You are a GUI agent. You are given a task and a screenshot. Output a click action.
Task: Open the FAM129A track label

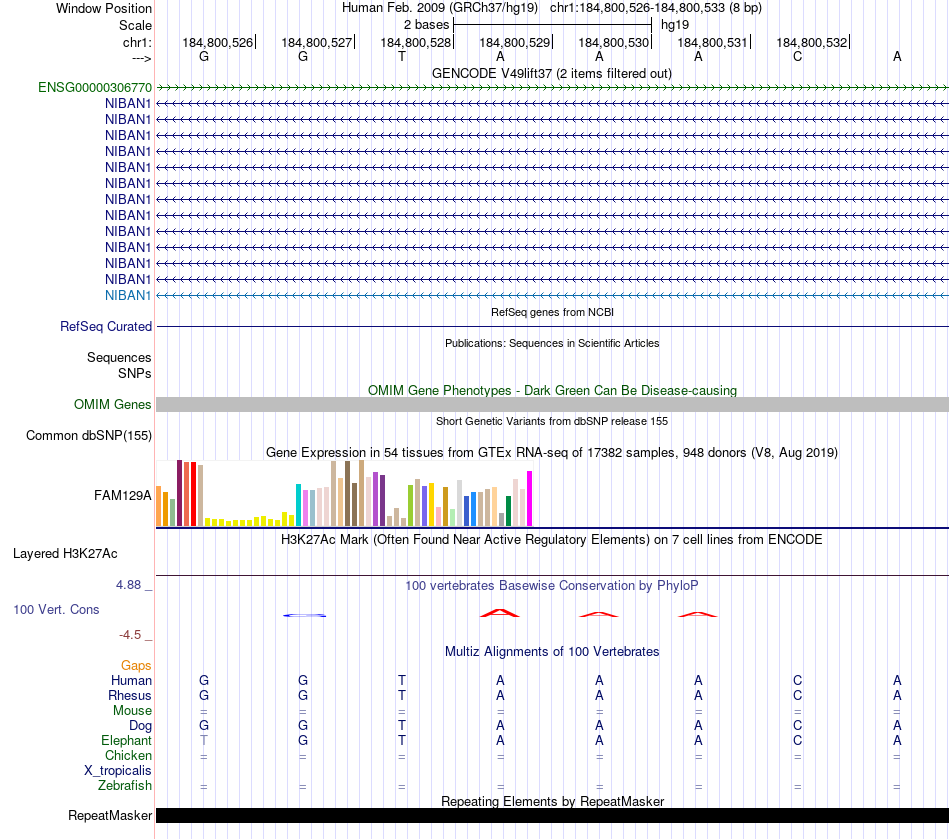click(122, 496)
